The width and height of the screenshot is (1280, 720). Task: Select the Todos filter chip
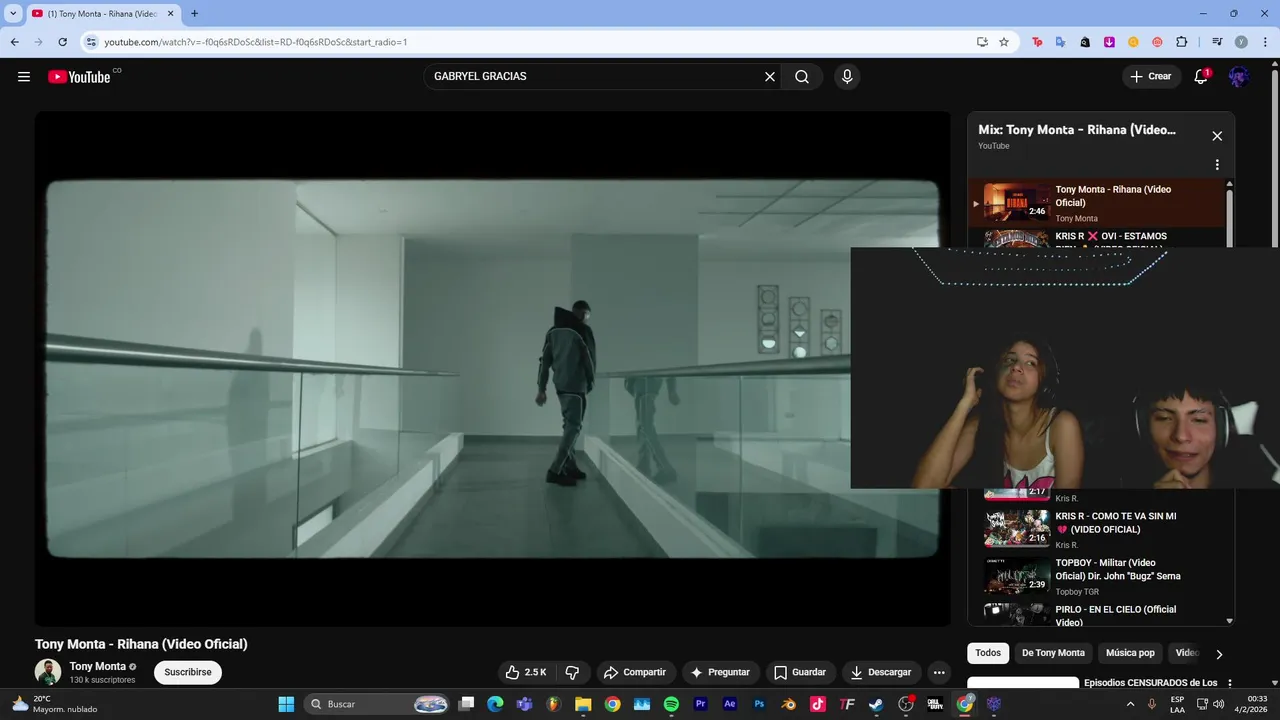(x=988, y=653)
